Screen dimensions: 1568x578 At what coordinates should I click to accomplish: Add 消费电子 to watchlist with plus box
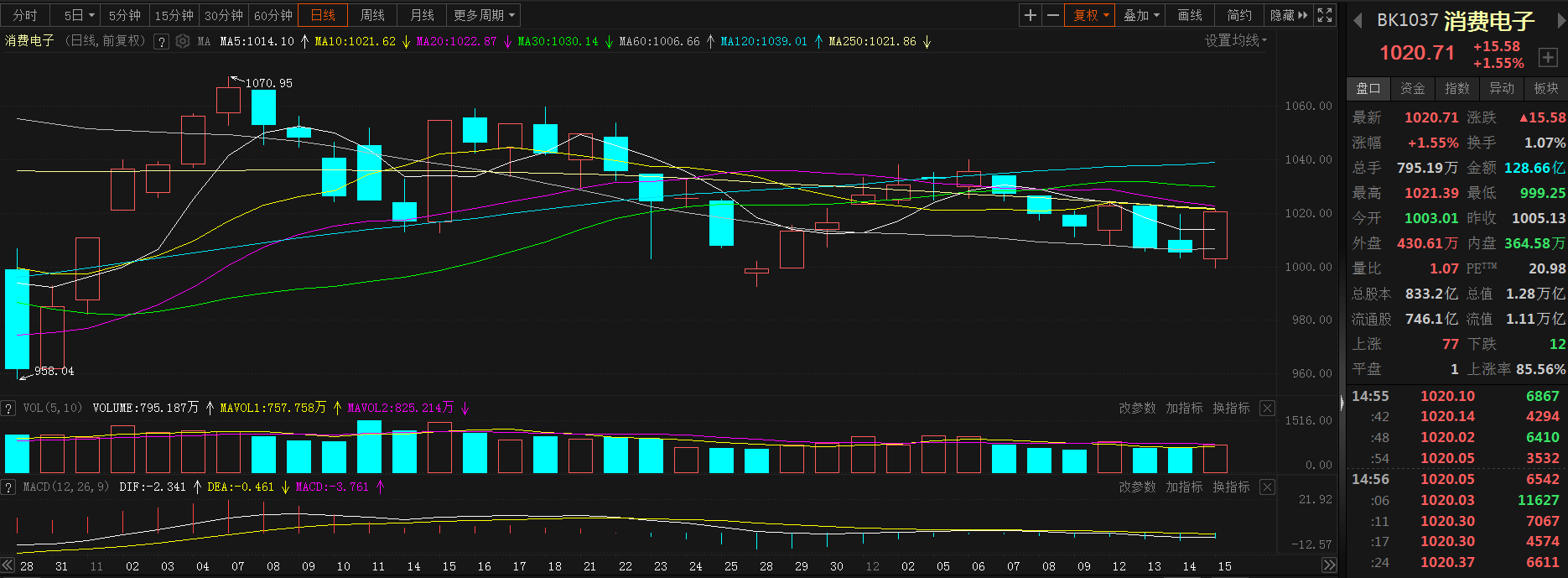[x=1547, y=57]
